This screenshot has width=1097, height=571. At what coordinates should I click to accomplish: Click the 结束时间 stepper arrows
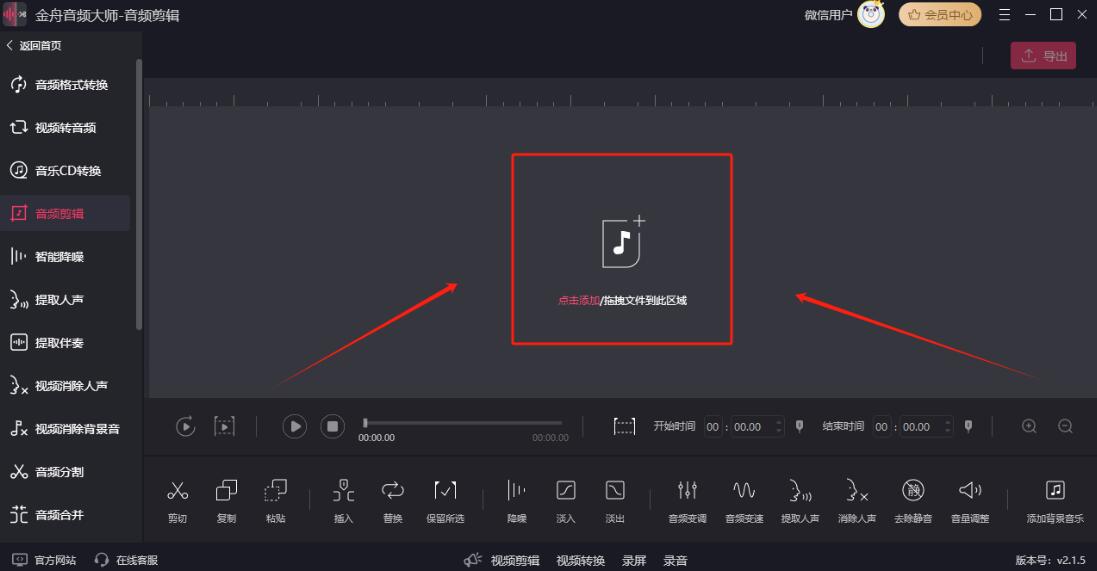947,427
